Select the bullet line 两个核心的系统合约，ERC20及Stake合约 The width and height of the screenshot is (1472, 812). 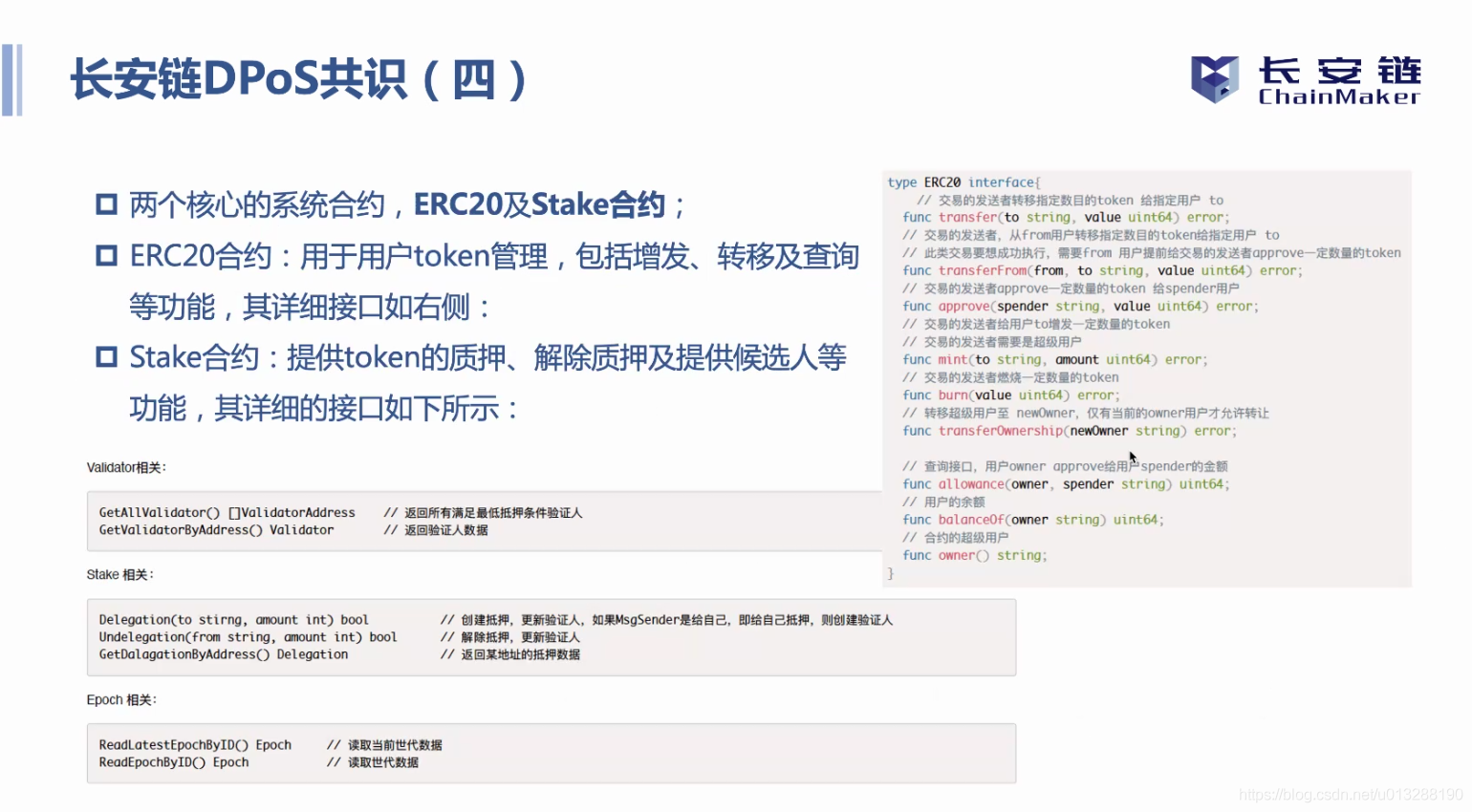tap(392, 204)
